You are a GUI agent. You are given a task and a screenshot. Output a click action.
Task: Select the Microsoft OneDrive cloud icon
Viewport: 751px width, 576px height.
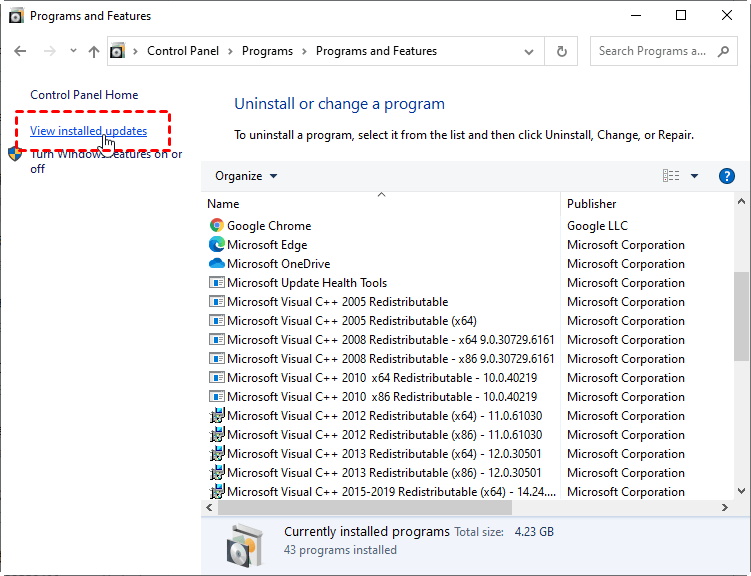pyautogui.click(x=216, y=263)
